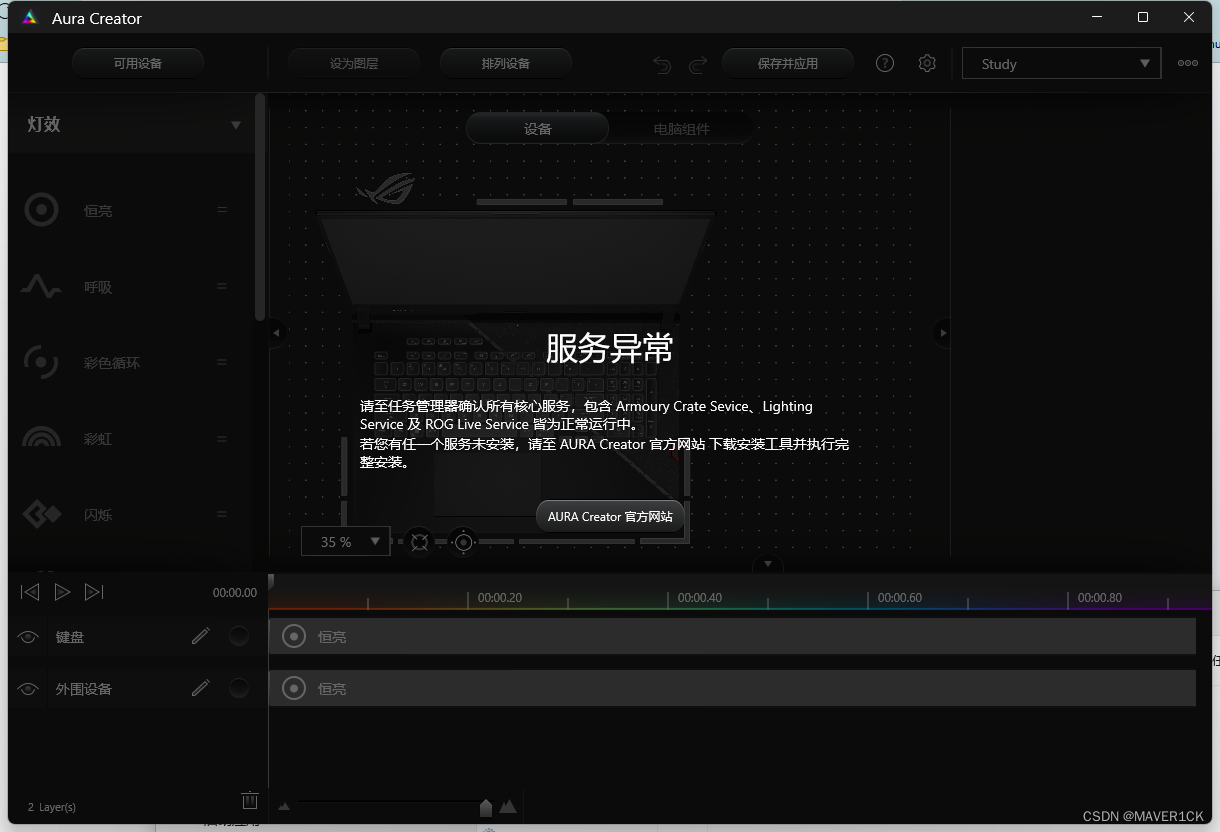1220x832 pixels.
Task: Click the playhead at timeline start
Action: coord(270,582)
